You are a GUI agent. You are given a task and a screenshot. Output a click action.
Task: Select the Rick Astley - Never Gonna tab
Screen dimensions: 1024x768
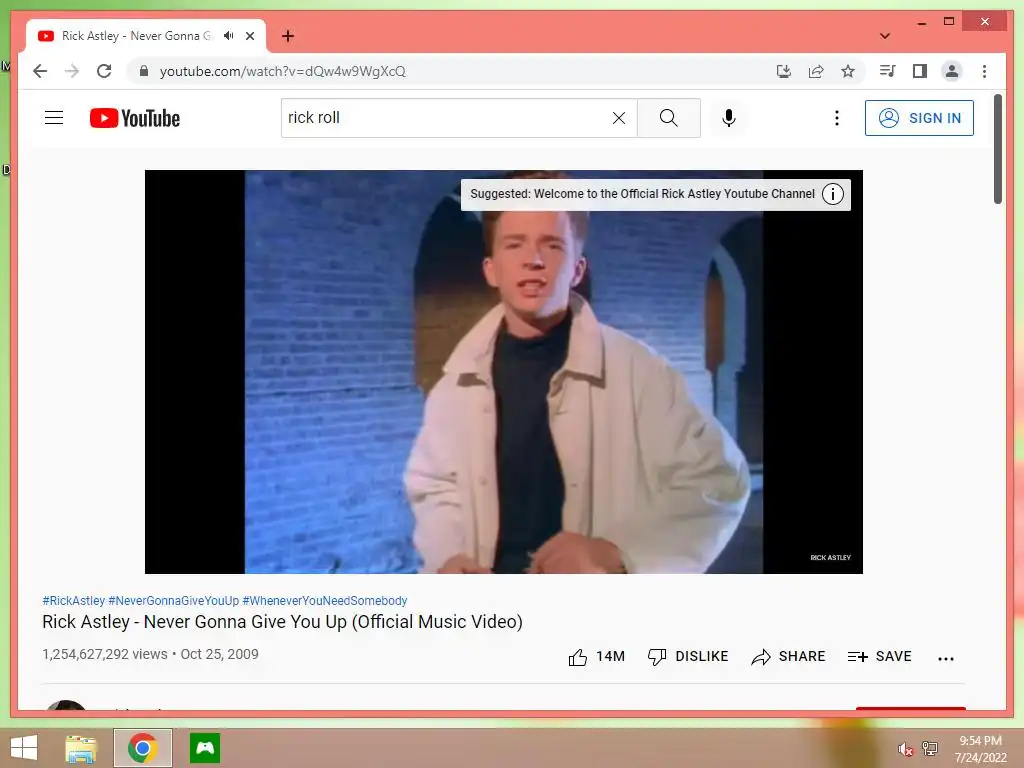pos(146,36)
